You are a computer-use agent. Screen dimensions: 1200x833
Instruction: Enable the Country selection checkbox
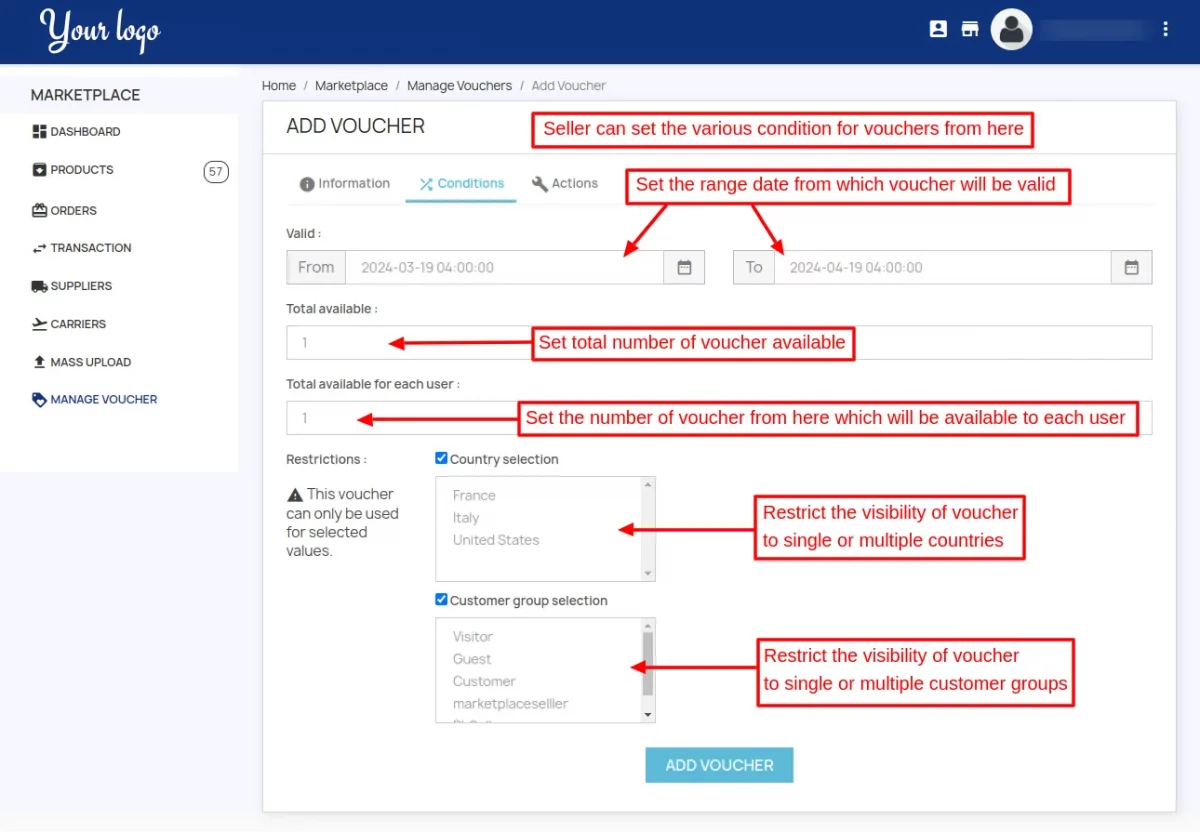tap(441, 458)
